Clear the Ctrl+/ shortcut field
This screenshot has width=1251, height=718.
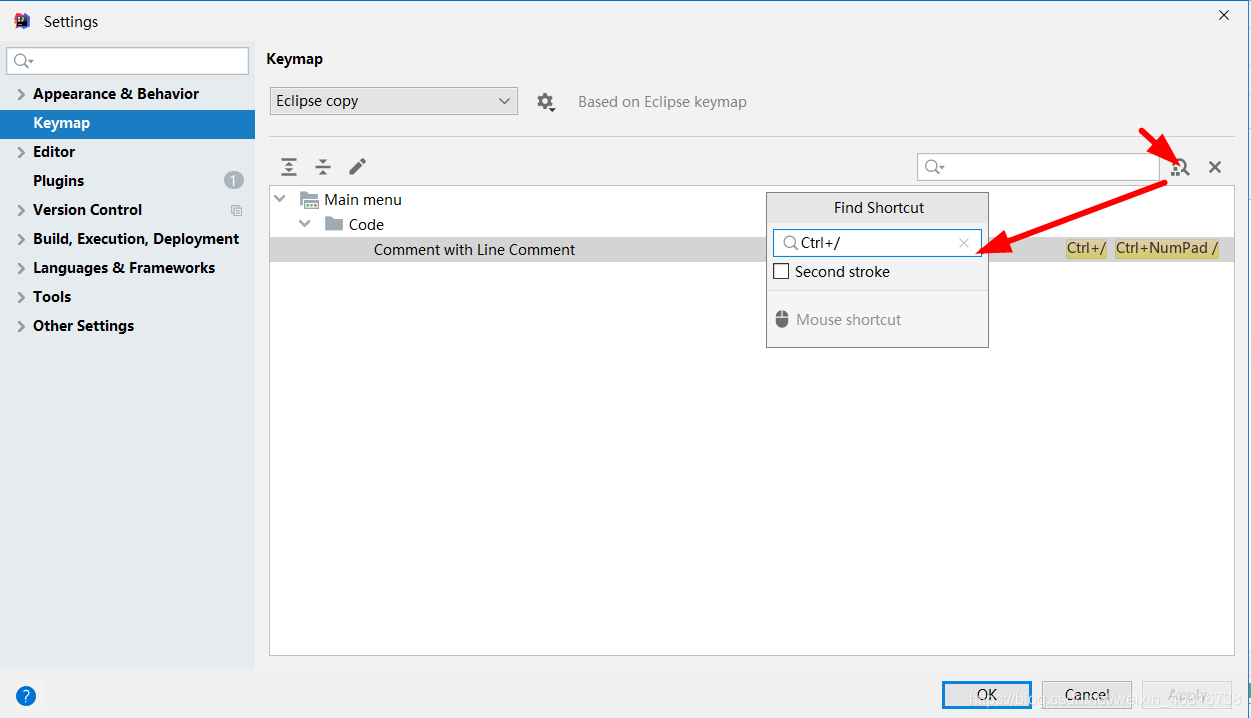click(x=964, y=243)
